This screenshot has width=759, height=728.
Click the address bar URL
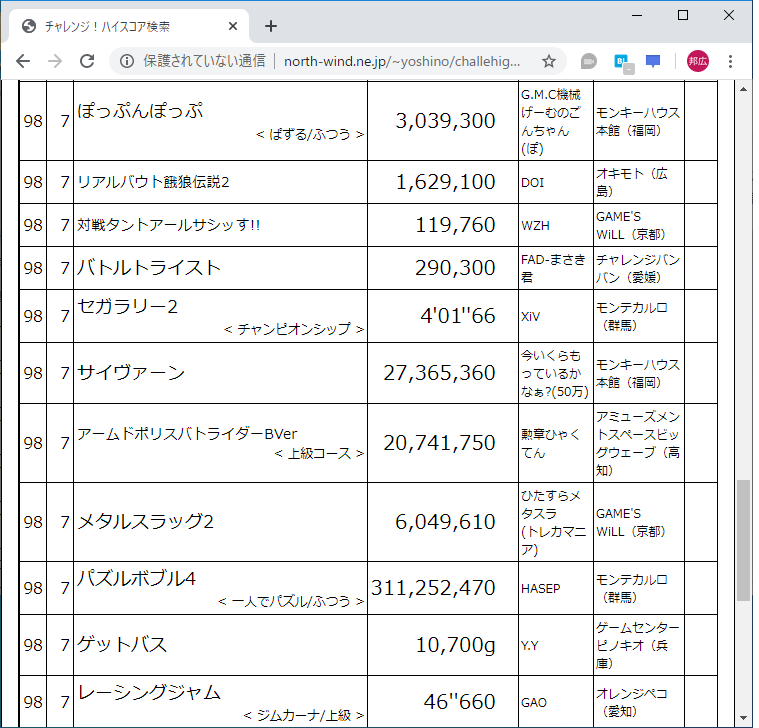point(402,61)
